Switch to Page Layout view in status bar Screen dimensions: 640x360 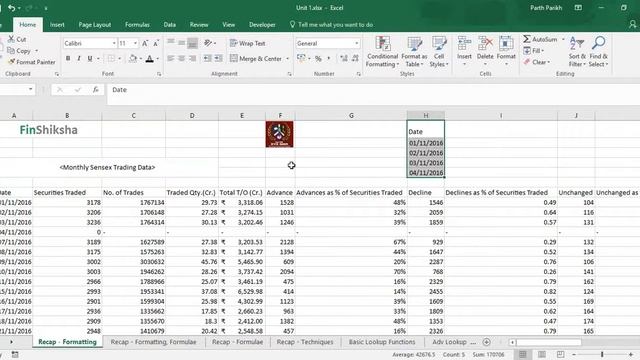point(542,354)
